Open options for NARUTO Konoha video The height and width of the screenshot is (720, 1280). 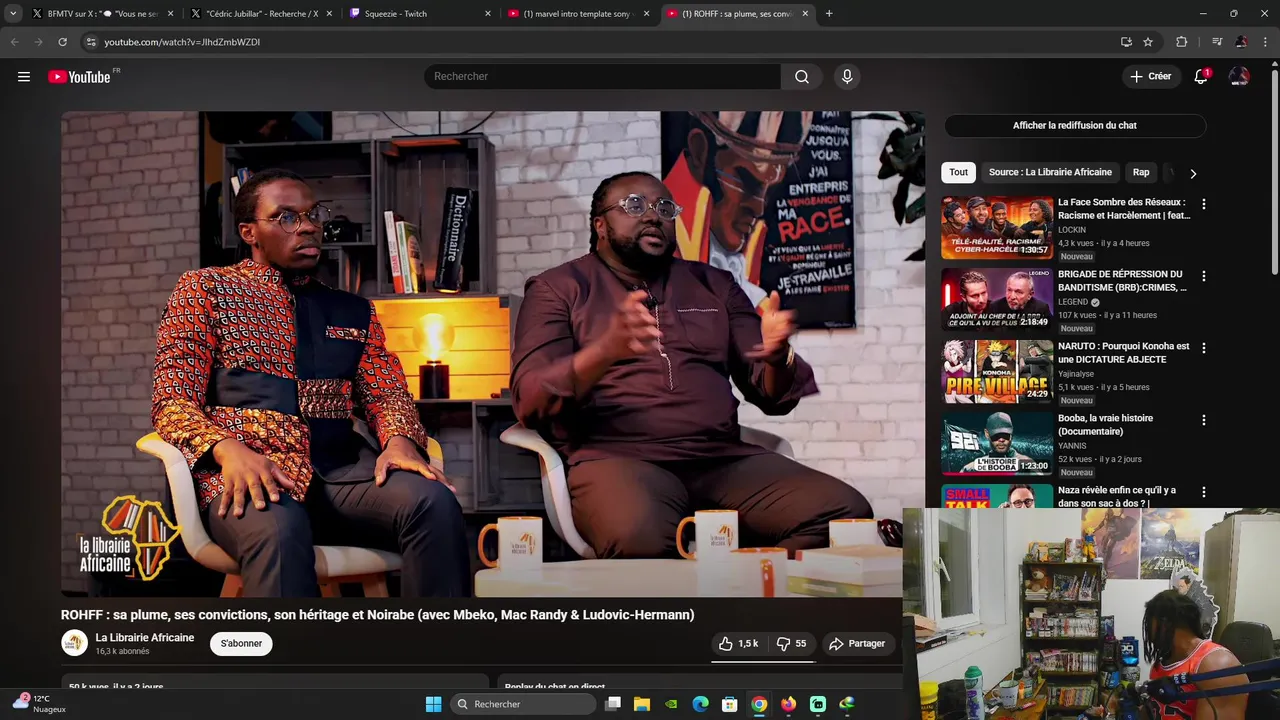click(x=1203, y=348)
